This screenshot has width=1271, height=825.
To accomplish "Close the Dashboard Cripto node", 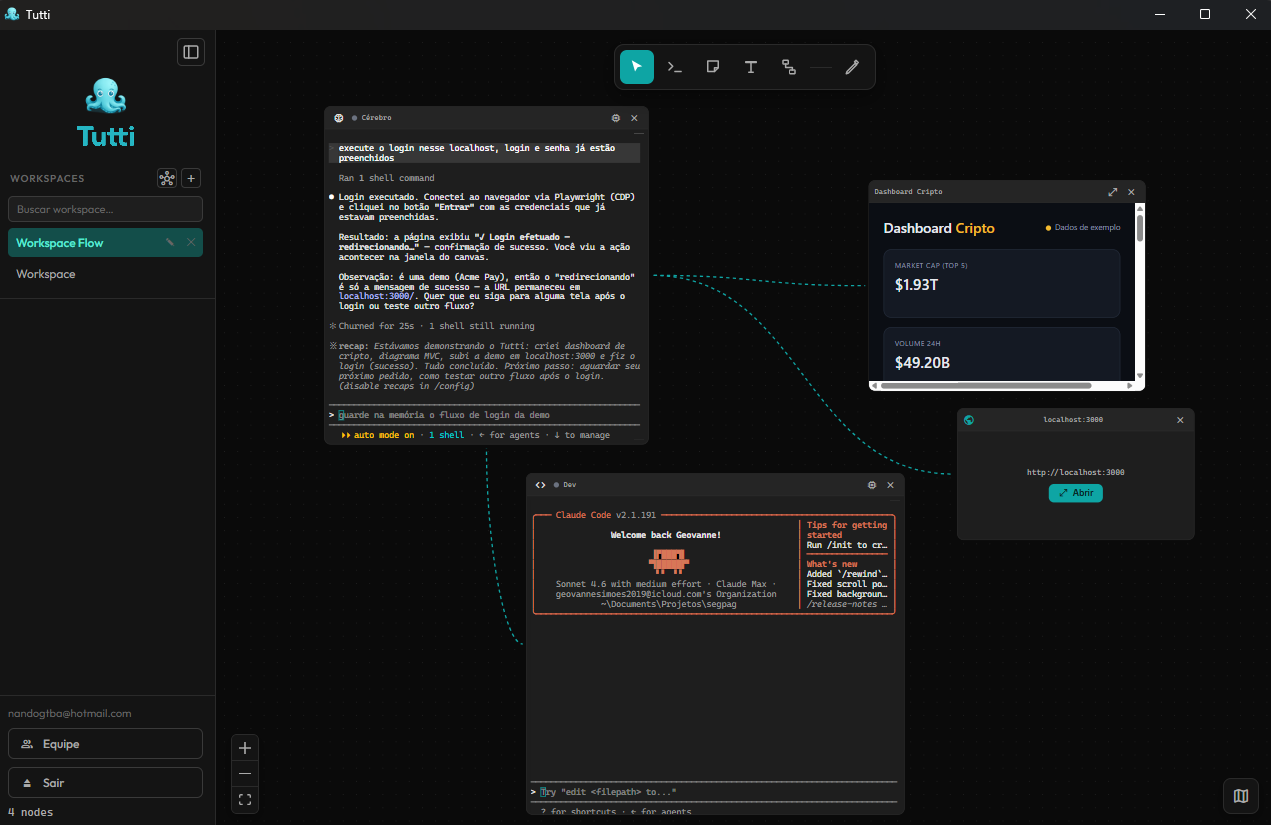I will tap(1131, 192).
